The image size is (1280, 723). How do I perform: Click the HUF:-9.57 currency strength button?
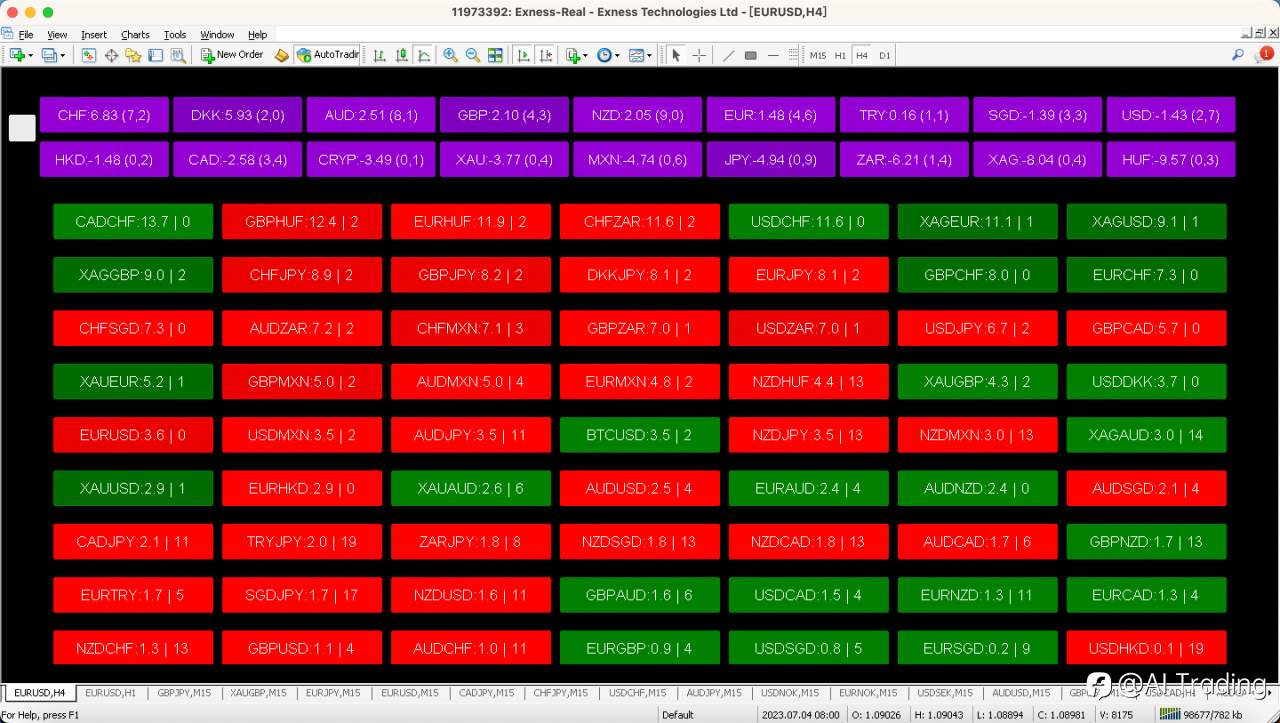click(x=1171, y=159)
